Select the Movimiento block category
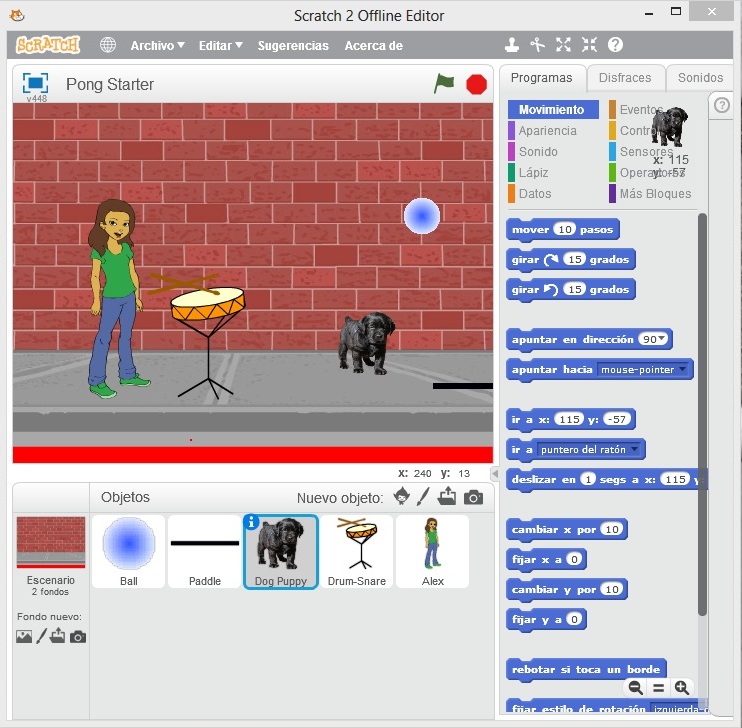 tap(553, 109)
